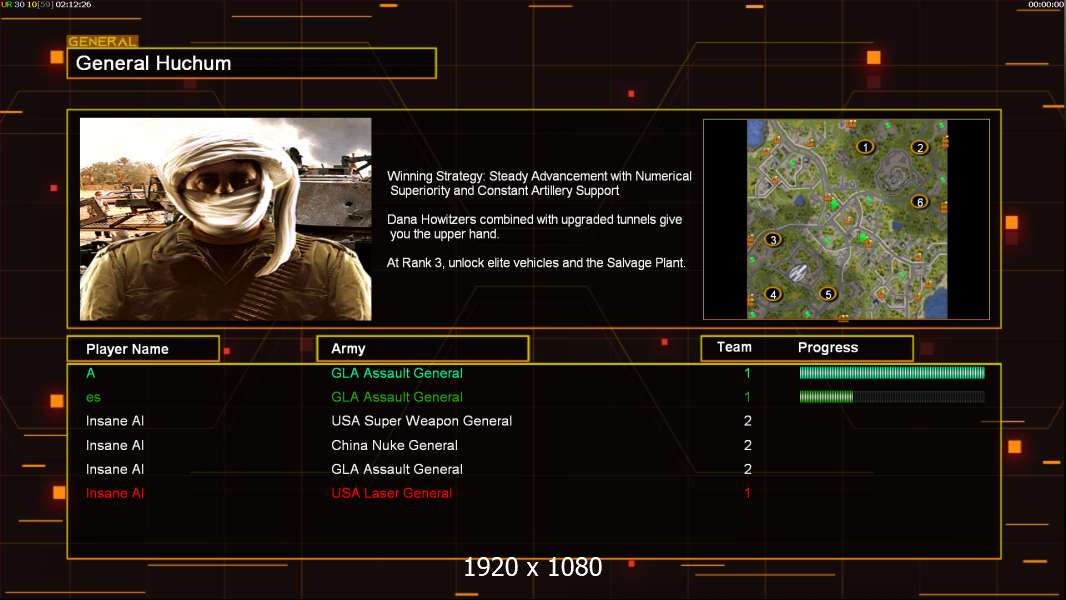Click the Dana Howitzers tip text
Viewport: 1066px width, 600px height.
(534, 226)
